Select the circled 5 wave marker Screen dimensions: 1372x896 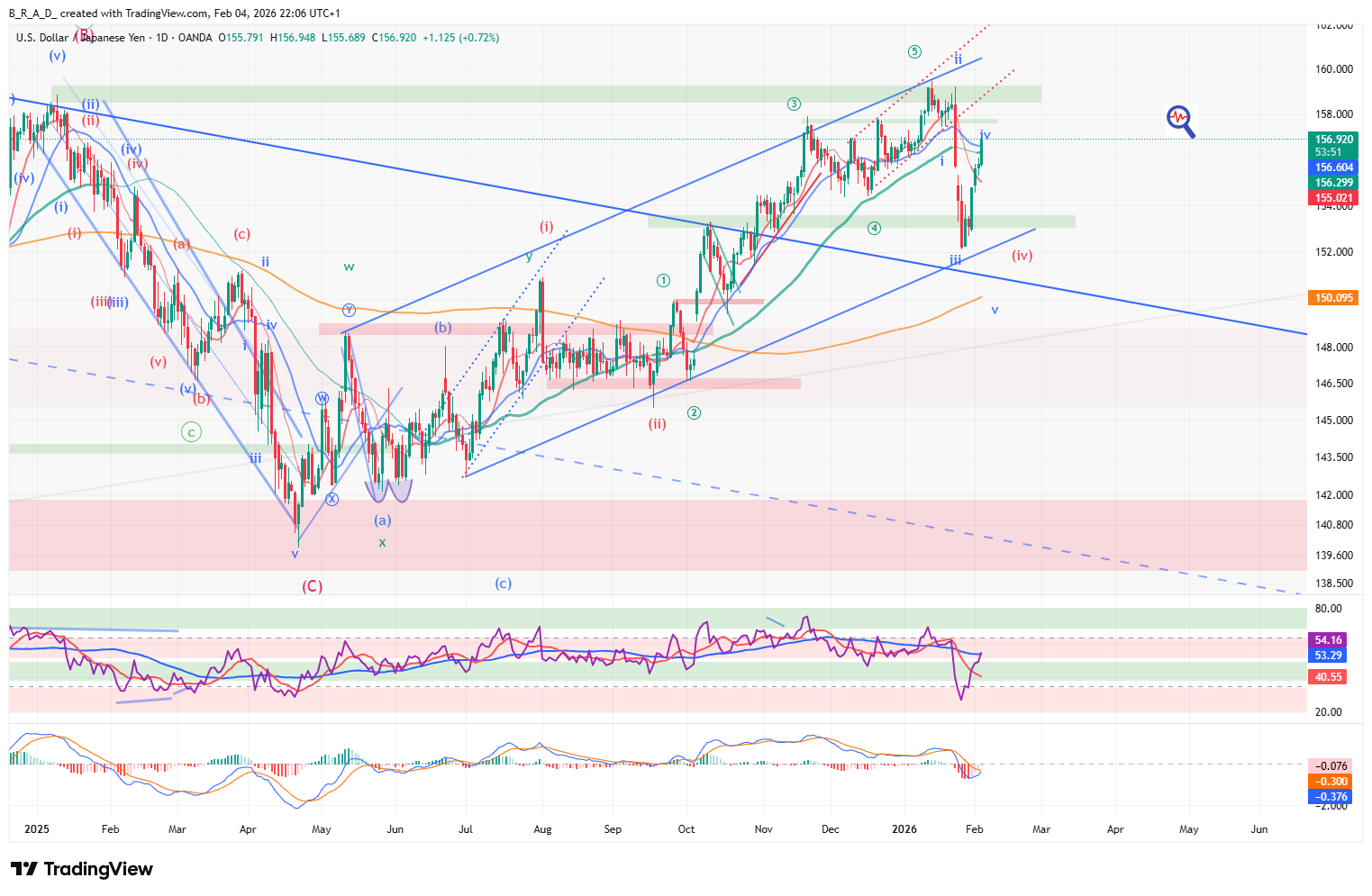[914, 52]
